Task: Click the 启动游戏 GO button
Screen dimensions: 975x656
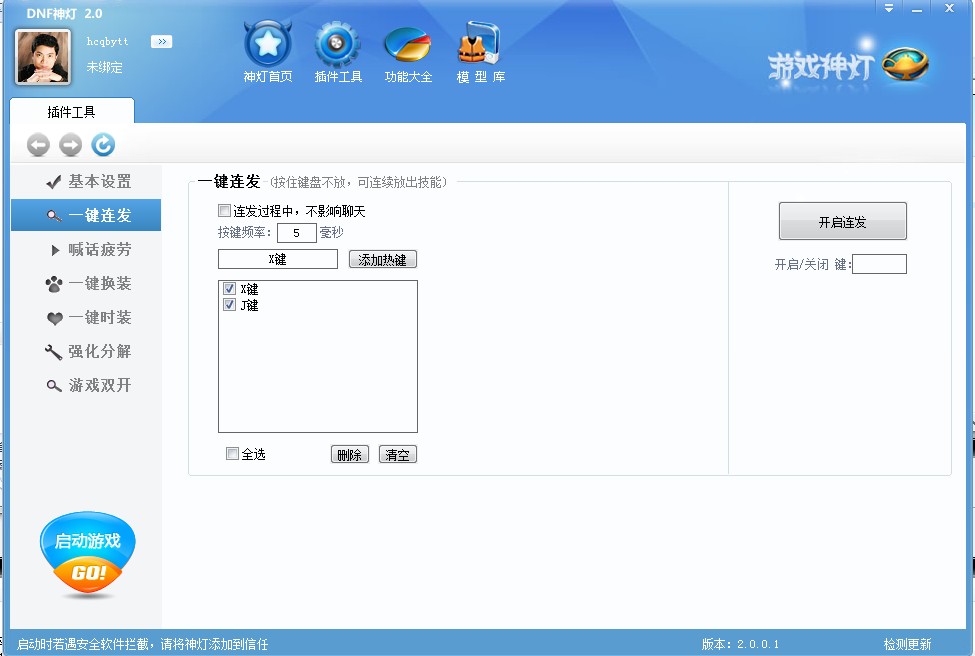Action: point(88,555)
